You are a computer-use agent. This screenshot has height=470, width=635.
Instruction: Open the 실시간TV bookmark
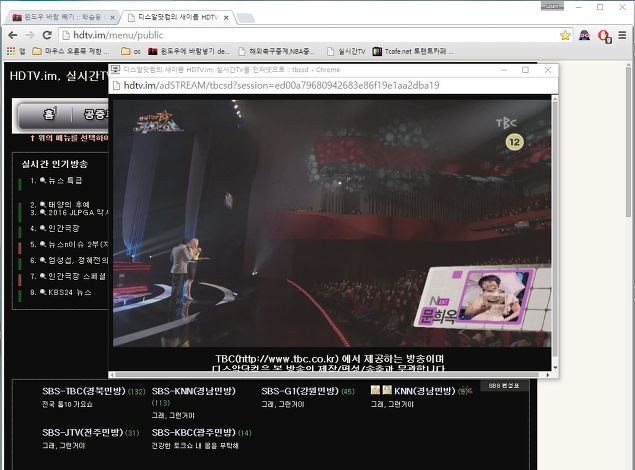(x=346, y=51)
